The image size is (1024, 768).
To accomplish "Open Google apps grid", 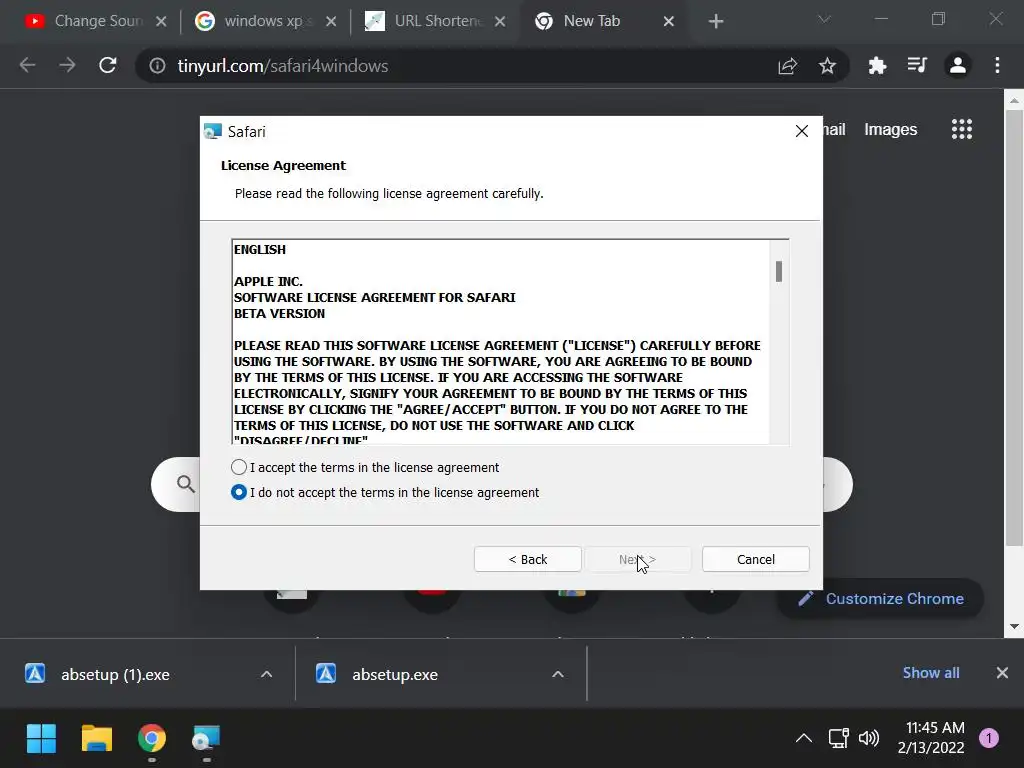I will coord(961,129).
